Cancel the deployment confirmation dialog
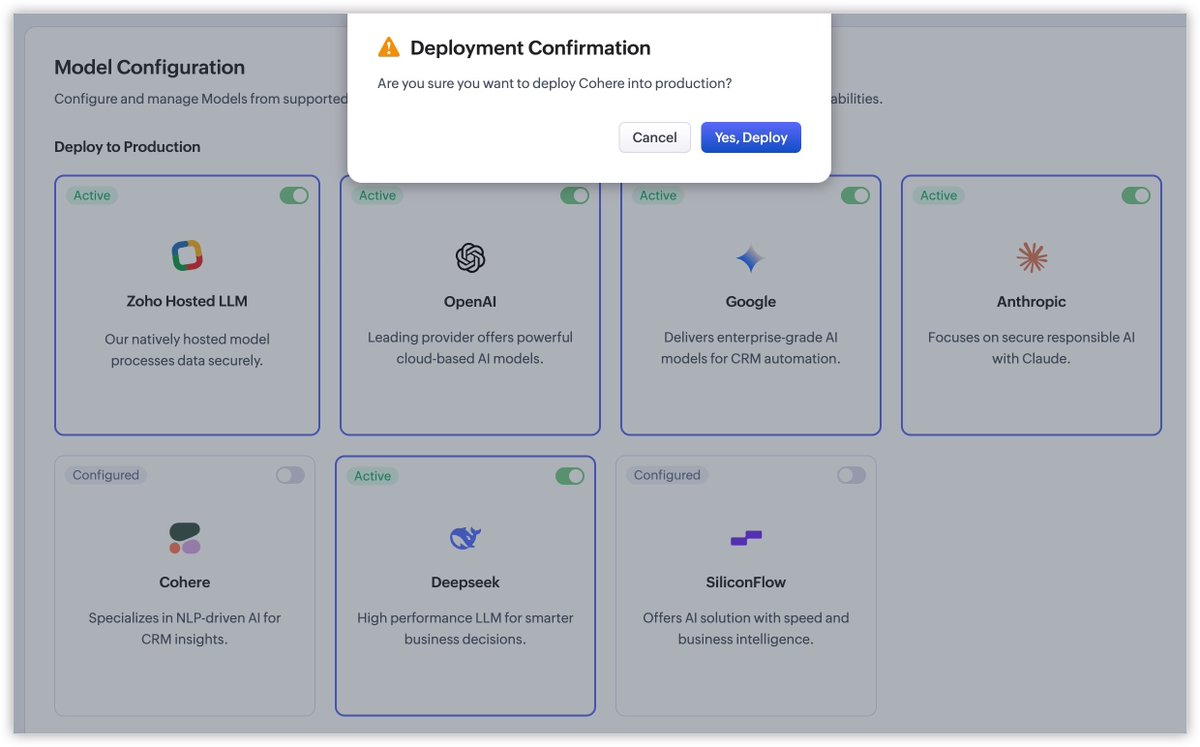 click(655, 137)
